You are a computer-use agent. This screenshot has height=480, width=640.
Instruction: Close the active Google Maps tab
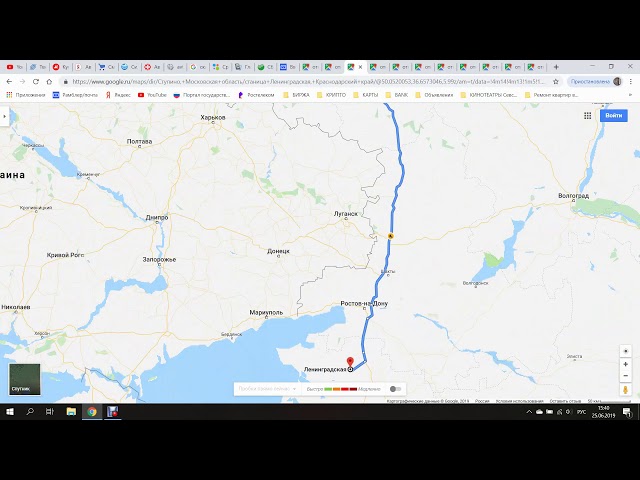[x=360, y=67]
